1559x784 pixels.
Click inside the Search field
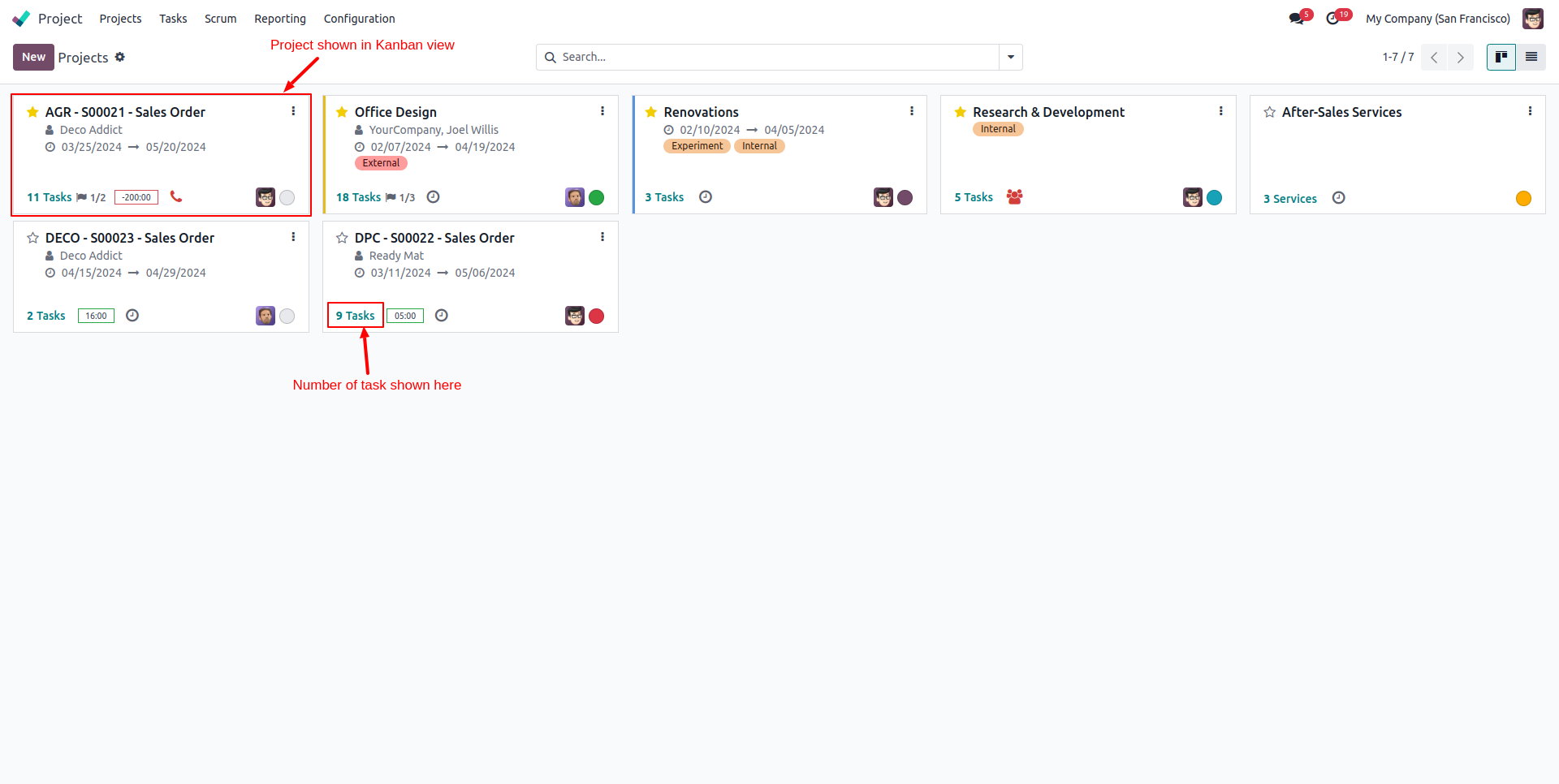[771, 57]
